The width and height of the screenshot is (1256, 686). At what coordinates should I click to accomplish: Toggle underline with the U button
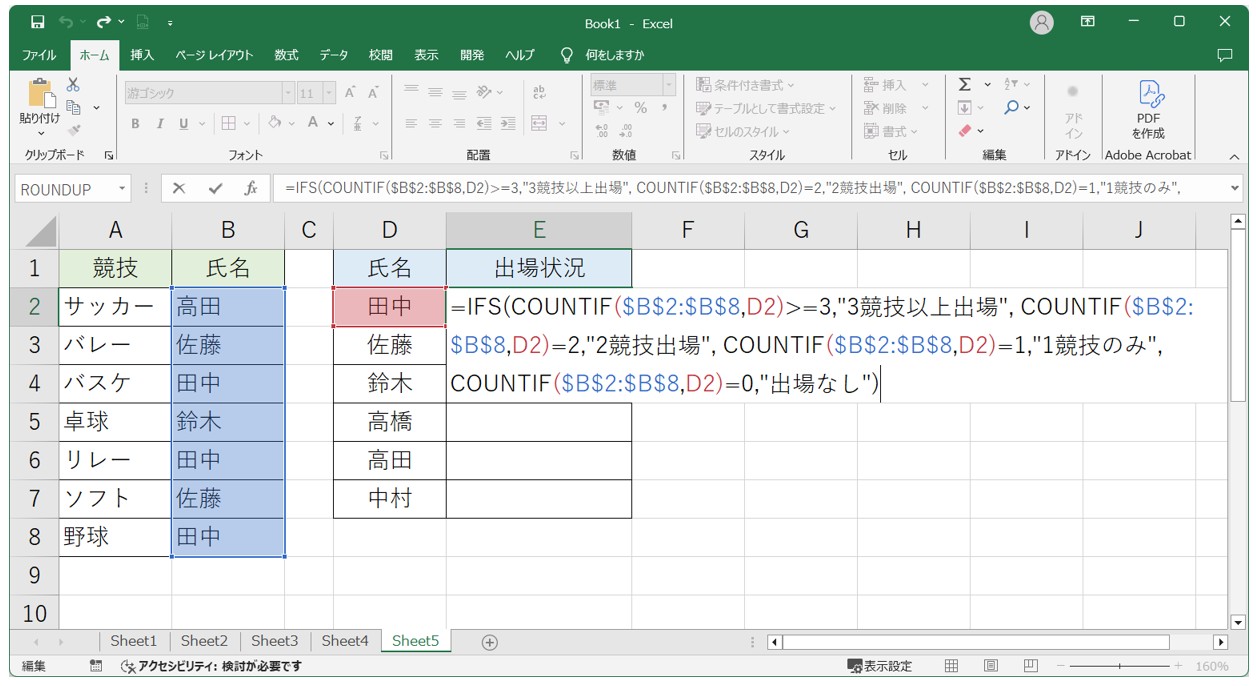coord(184,123)
